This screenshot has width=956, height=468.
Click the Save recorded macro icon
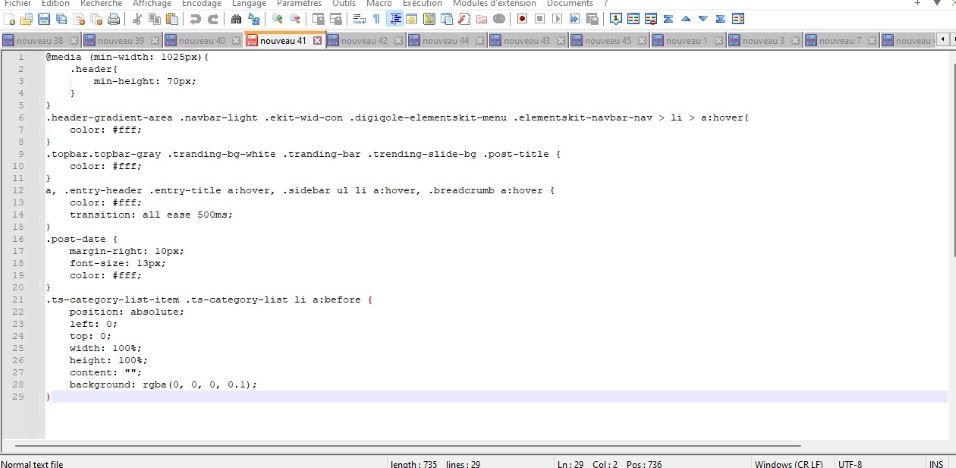(x=591, y=19)
